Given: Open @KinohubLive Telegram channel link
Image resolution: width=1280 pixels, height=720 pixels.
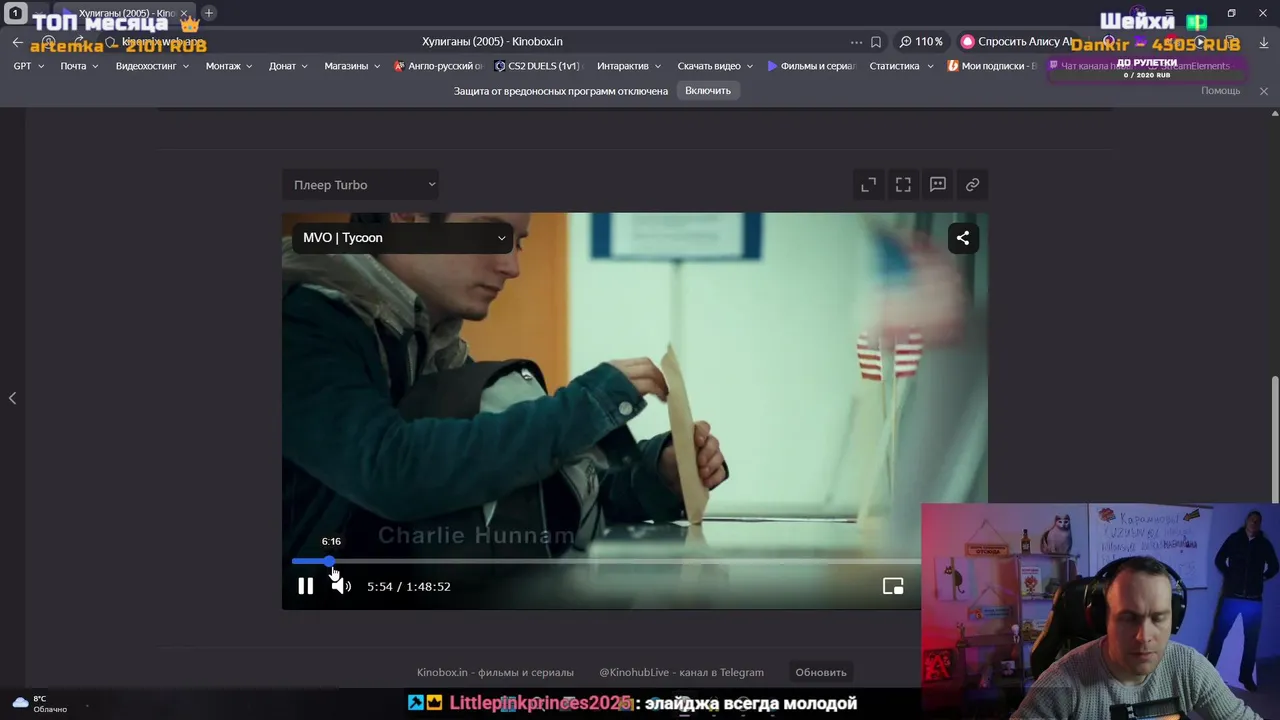Looking at the screenshot, I should [x=681, y=672].
